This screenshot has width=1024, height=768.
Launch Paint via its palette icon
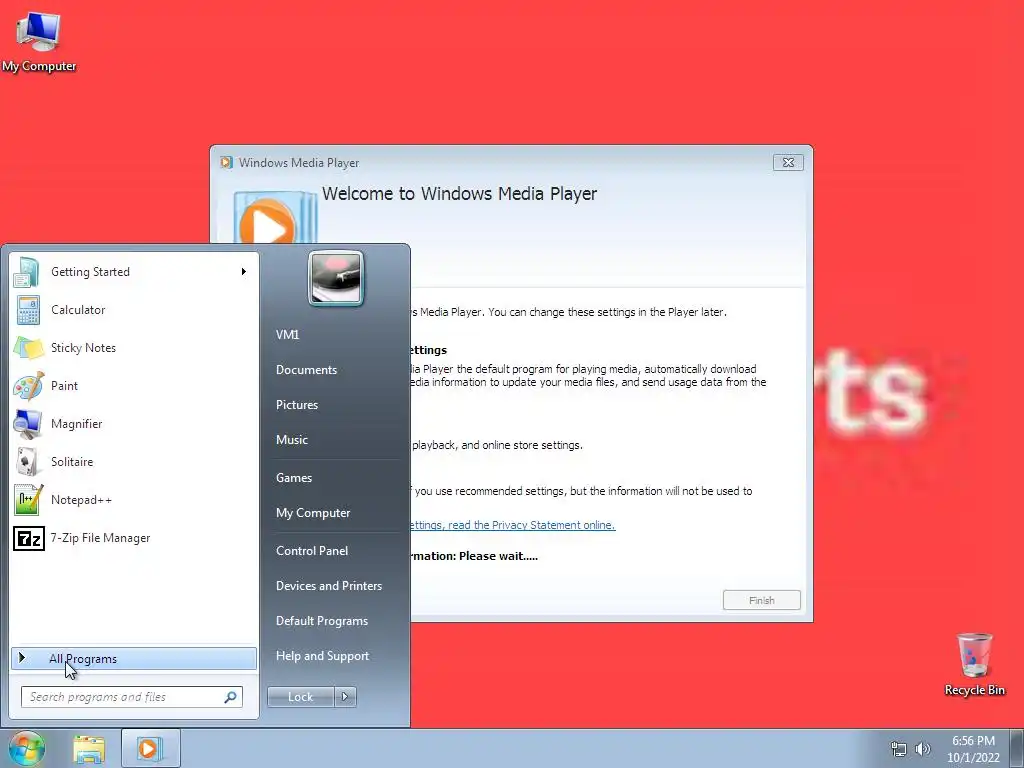[28, 385]
